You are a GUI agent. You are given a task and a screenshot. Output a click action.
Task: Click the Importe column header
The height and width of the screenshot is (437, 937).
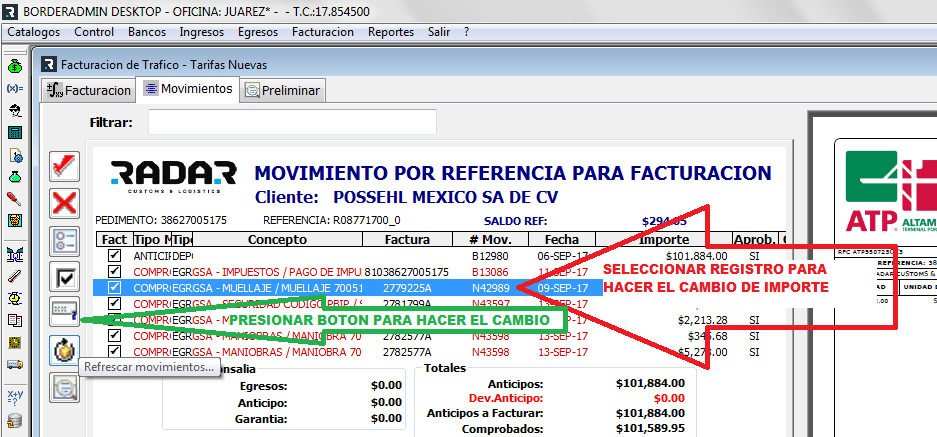point(664,239)
